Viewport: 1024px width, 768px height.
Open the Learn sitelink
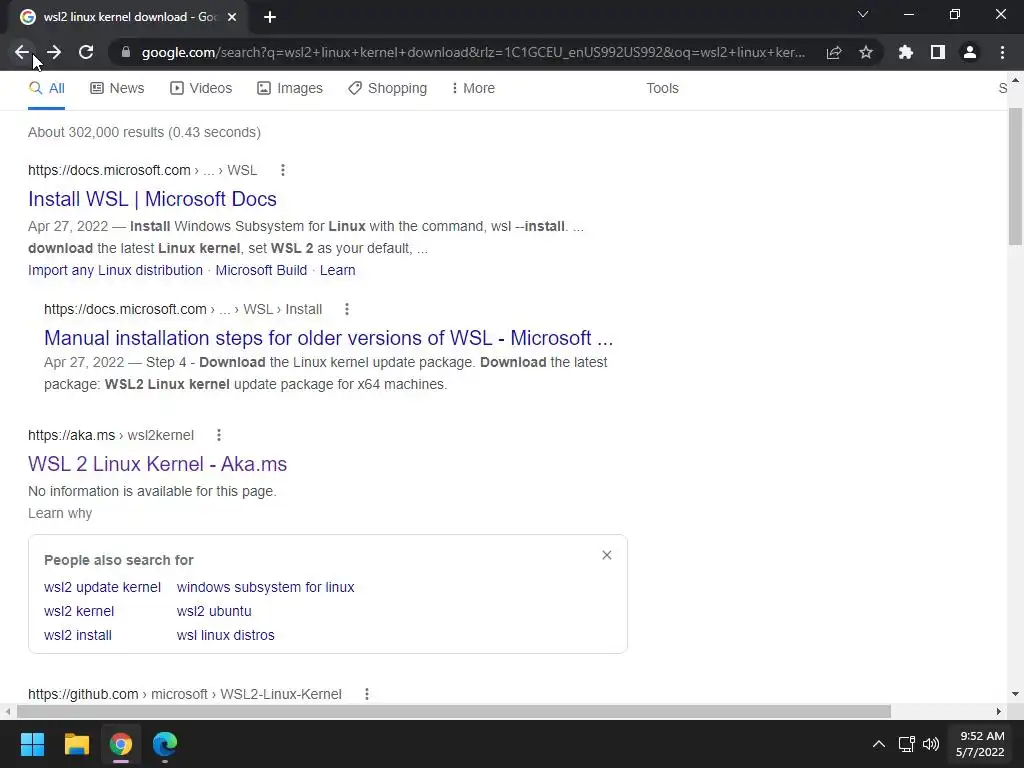338,270
